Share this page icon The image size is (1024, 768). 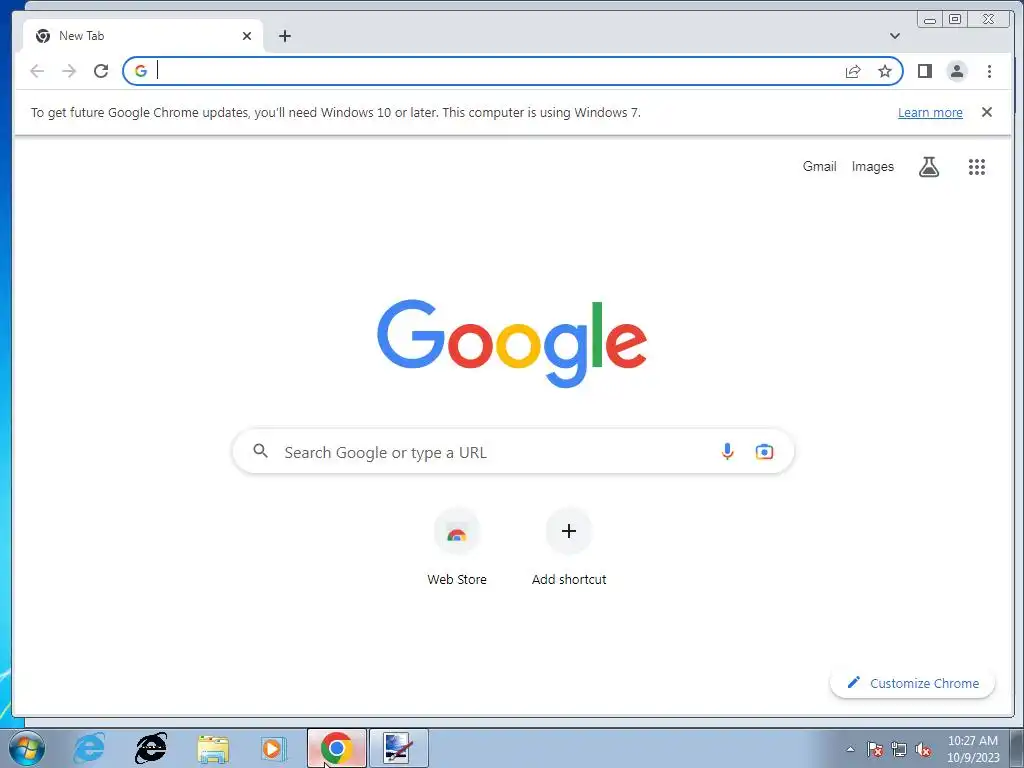click(853, 71)
